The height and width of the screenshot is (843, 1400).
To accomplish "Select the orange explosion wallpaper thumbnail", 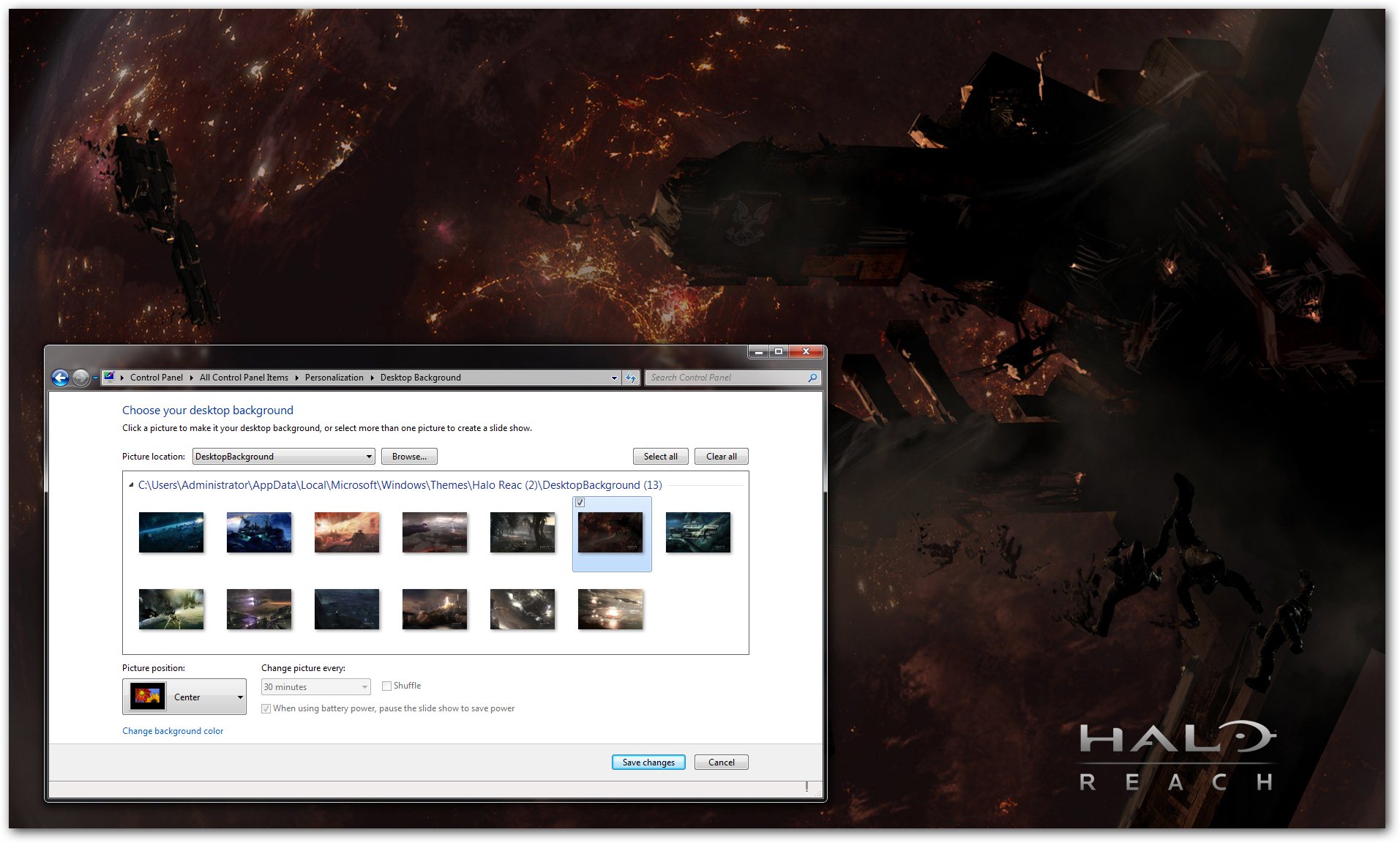I will coord(347,532).
